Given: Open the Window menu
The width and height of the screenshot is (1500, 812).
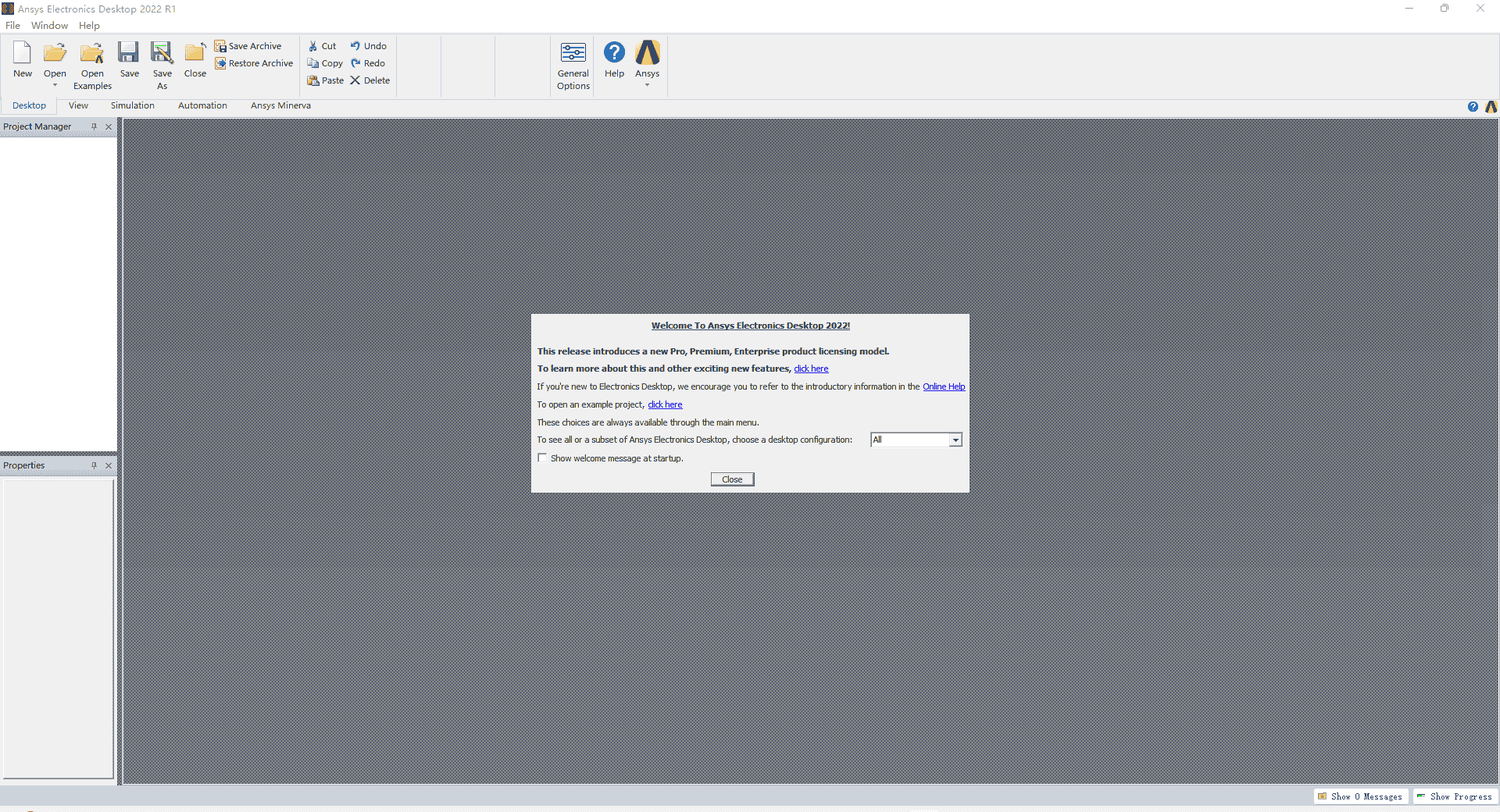Looking at the screenshot, I should point(49,25).
